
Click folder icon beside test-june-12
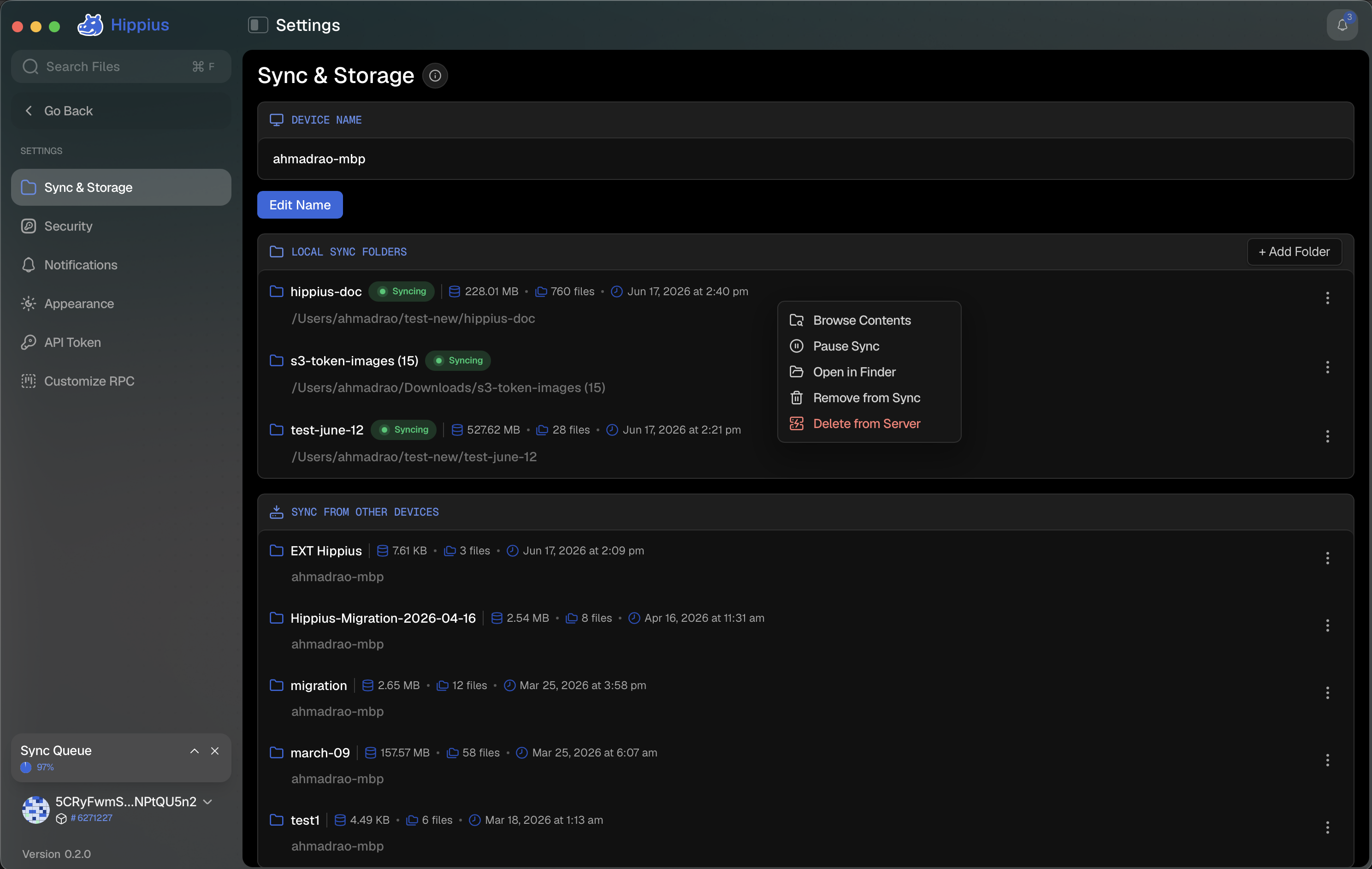[276, 429]
